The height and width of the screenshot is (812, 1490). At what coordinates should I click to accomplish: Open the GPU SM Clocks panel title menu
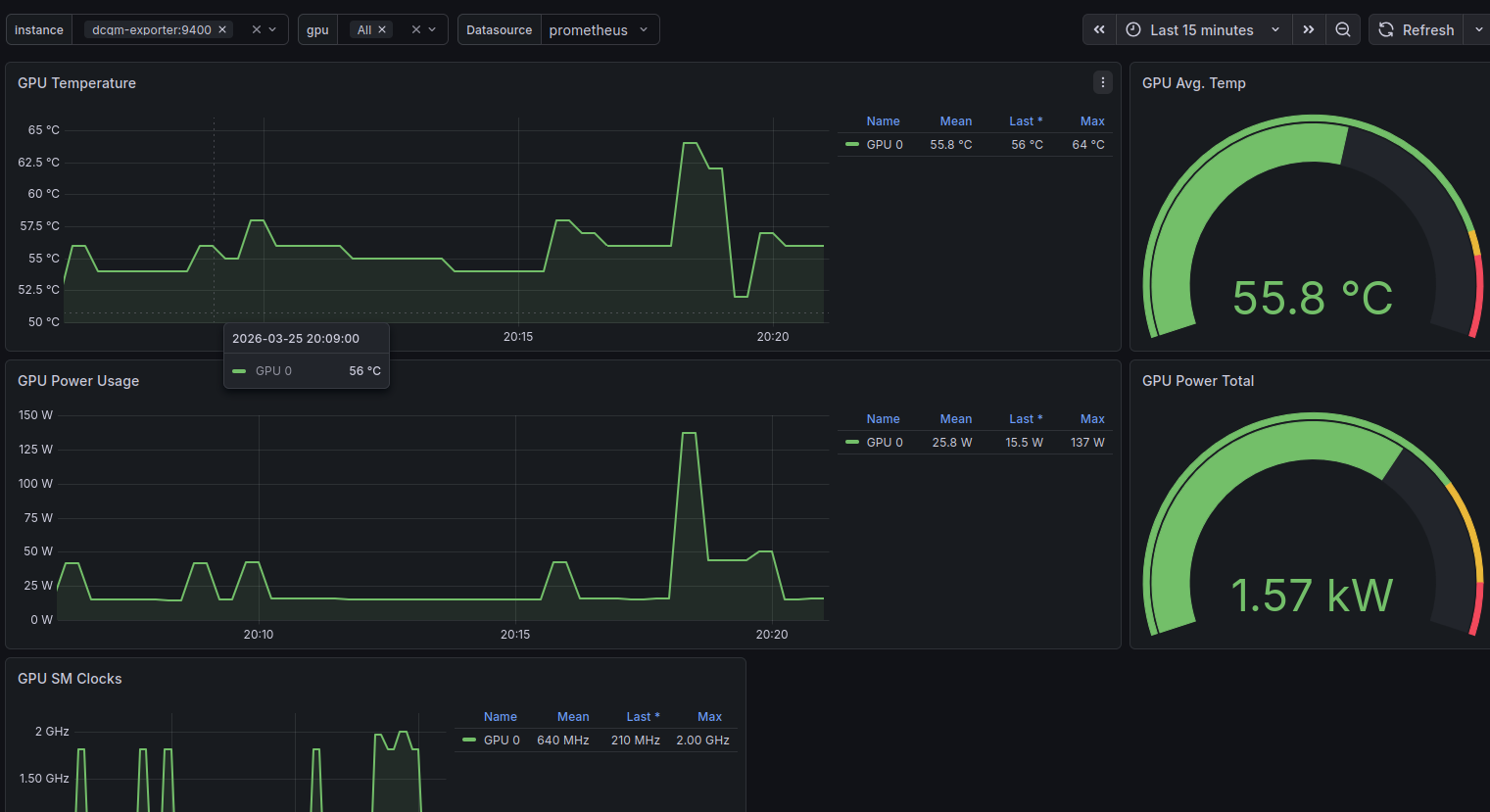70,678
